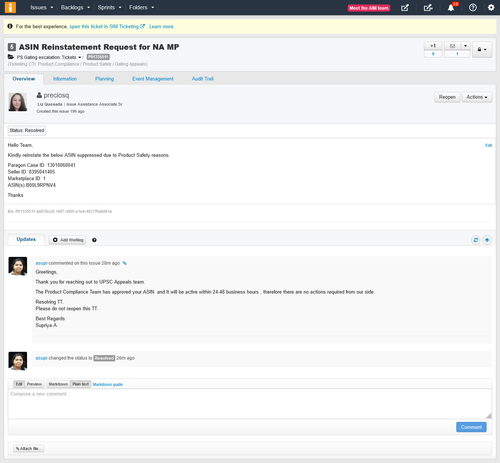Click the watcher count number one
The height and width of the screenshot is (463, 500).
pyautogui.click(x=457, y=54)
